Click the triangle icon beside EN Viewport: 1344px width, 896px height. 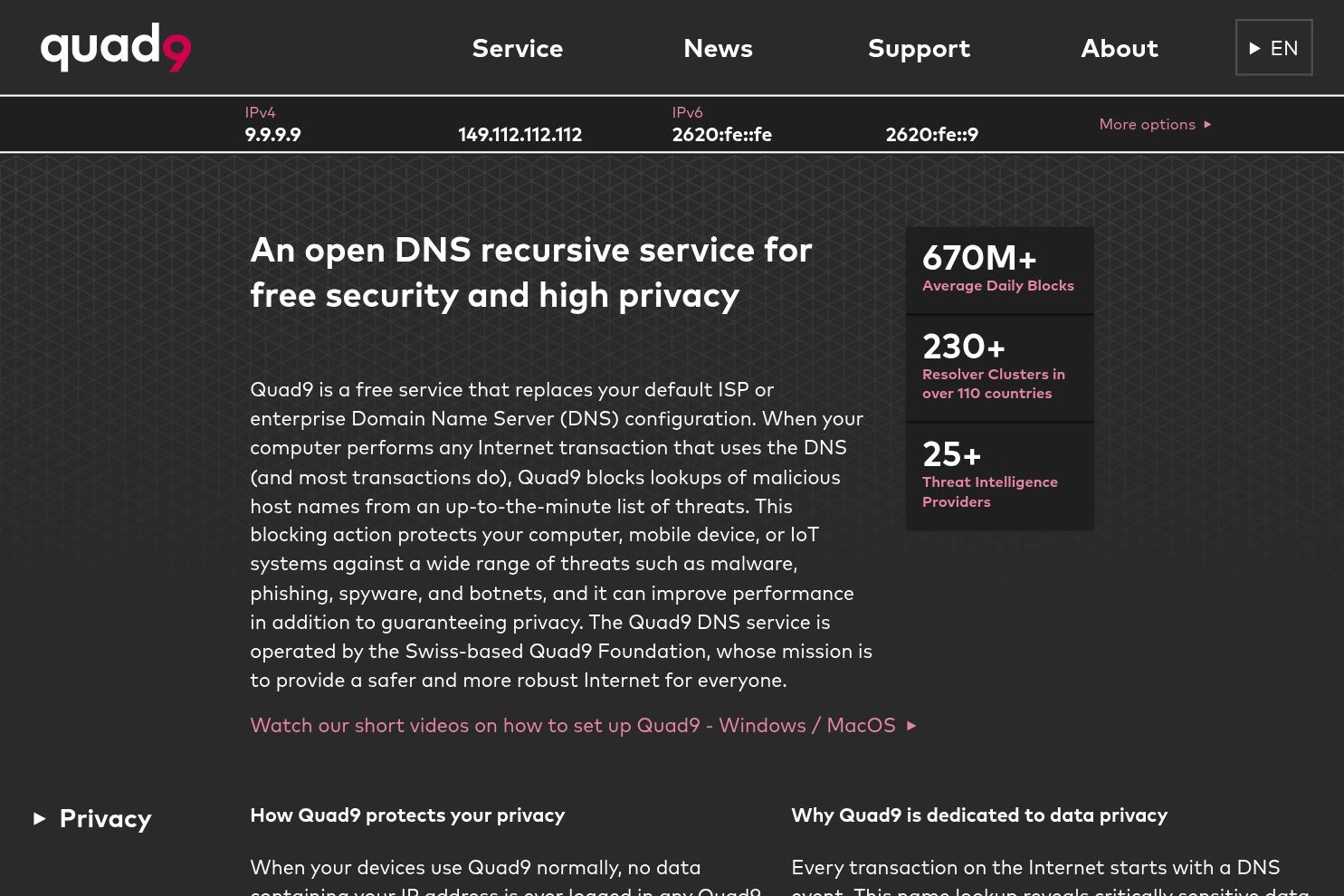[x=1254, y=48]
